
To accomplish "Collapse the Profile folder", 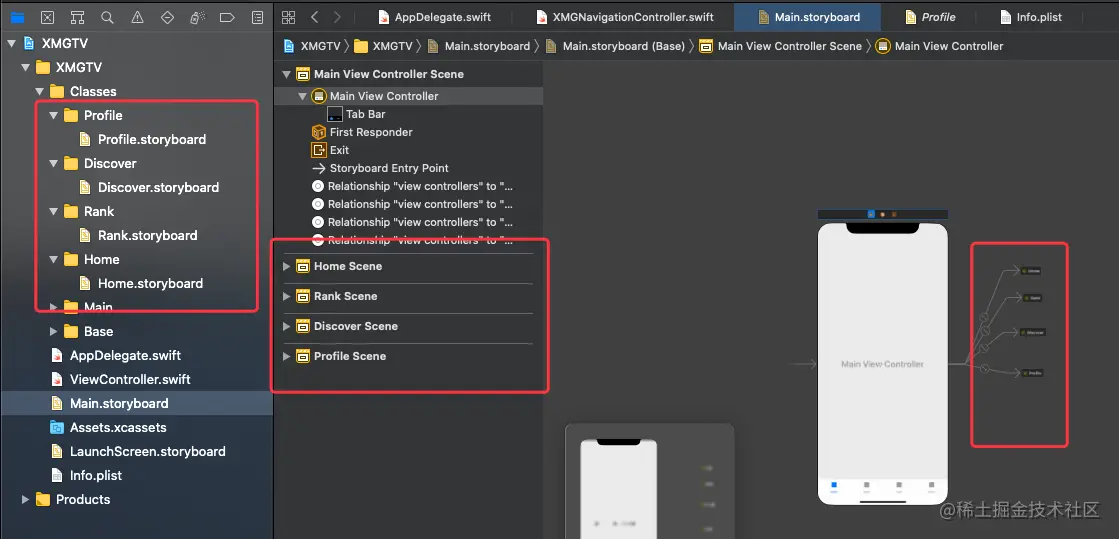I will tap(54, 116).
